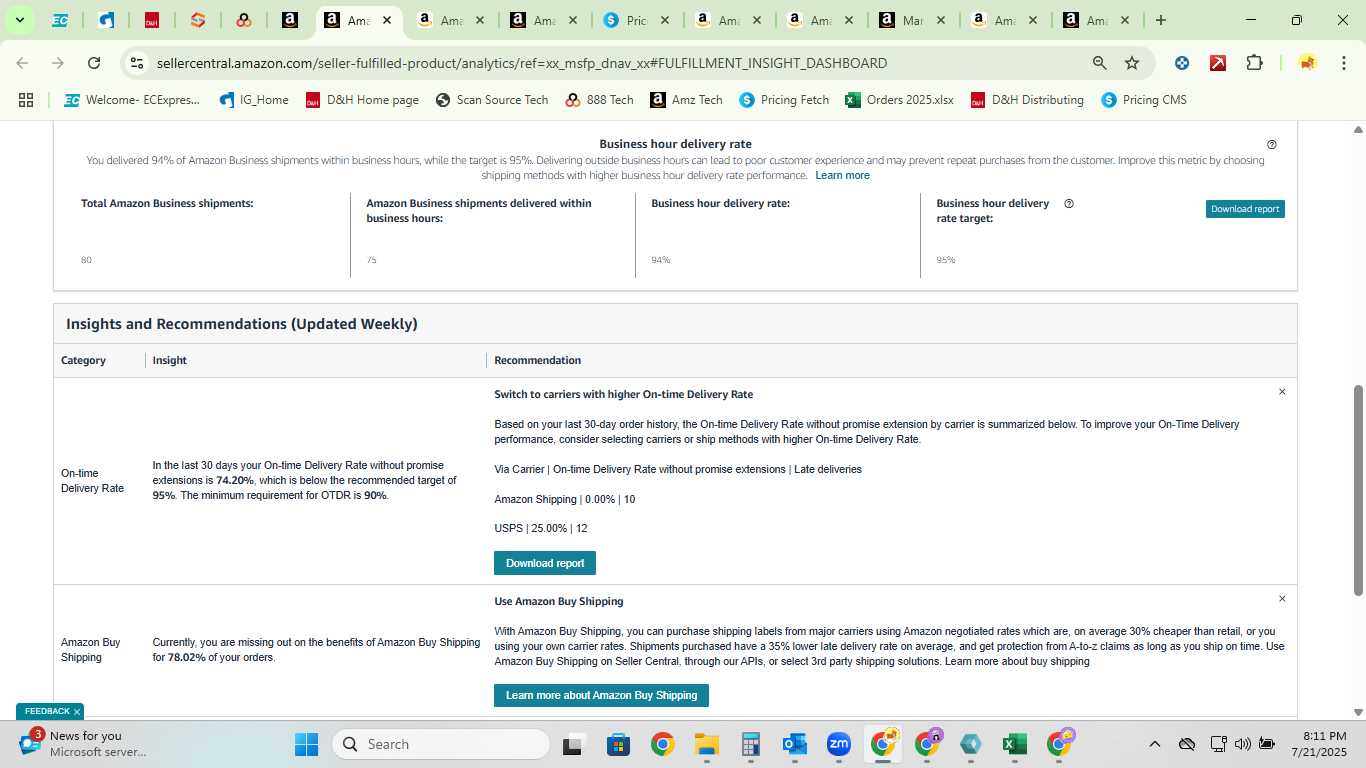Open the FEEDBACK widget
Viewport: 1366px width, 768px height.
click(x=47, y=712)
